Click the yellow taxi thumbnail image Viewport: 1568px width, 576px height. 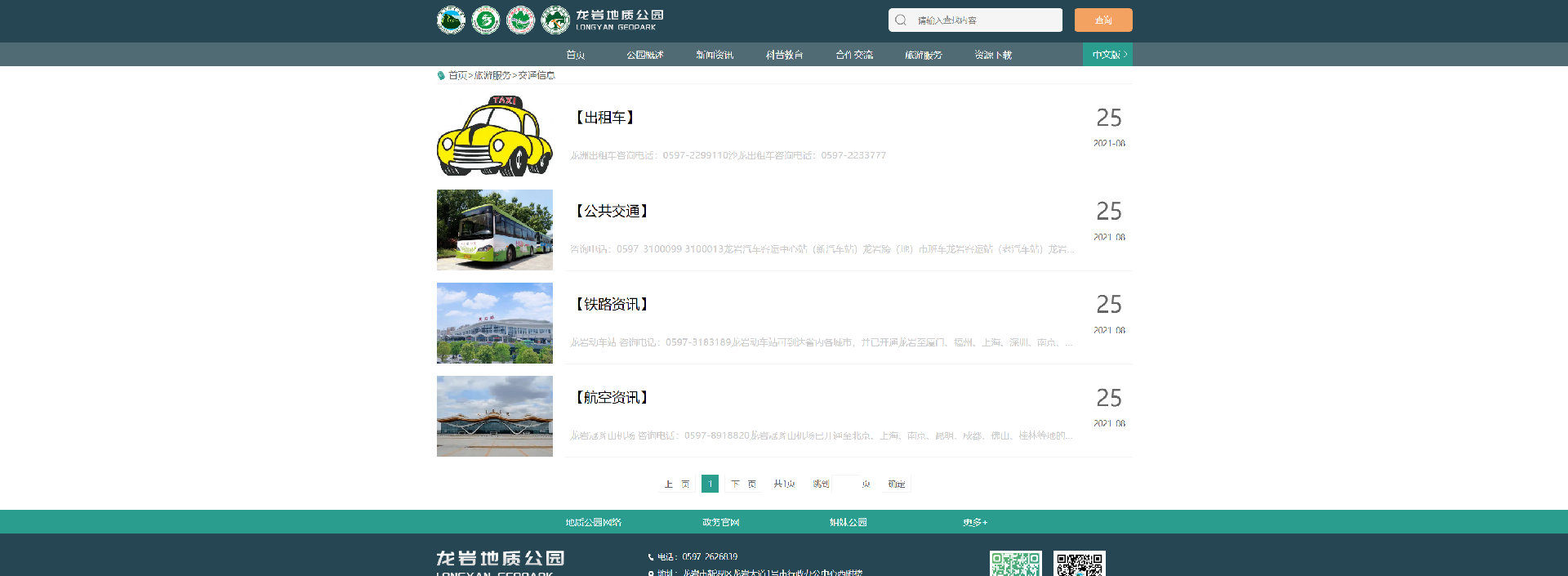(x=495, y=136)
